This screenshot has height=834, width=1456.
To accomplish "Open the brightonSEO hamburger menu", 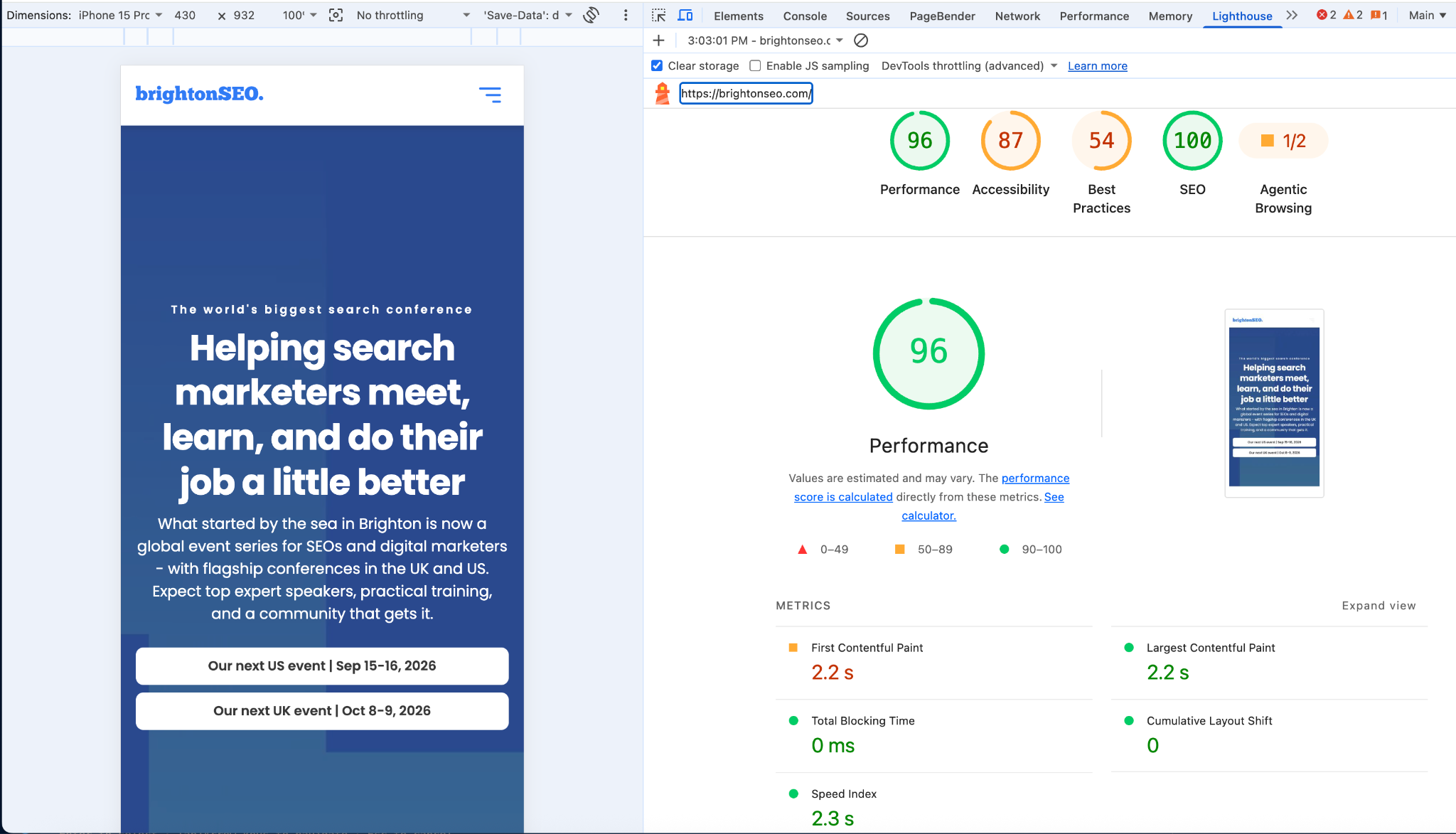I will (x=490, y=95).
